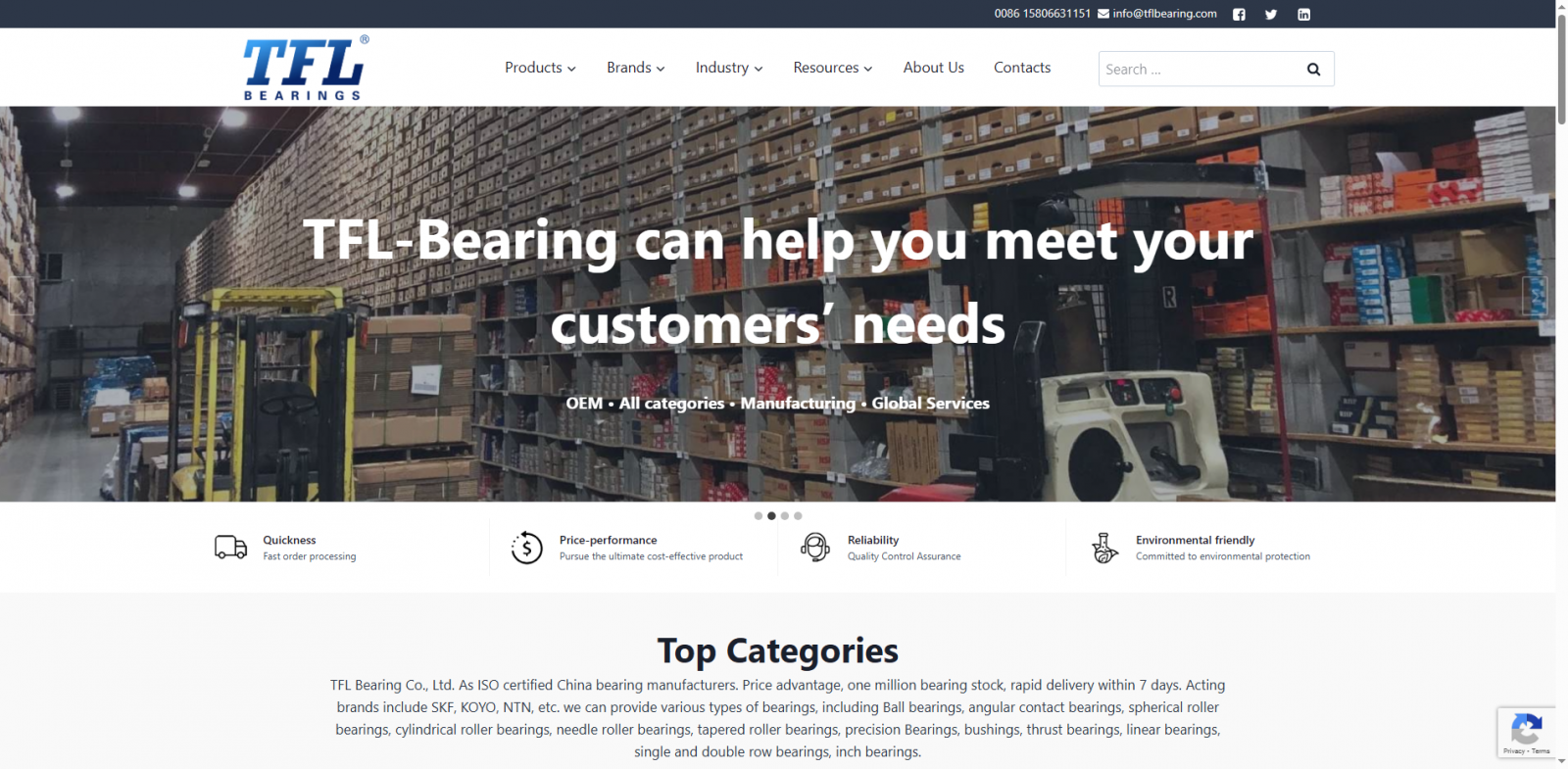Expand the Products dropdown menu
The image size is (1568, 769).
coord(540,68)
